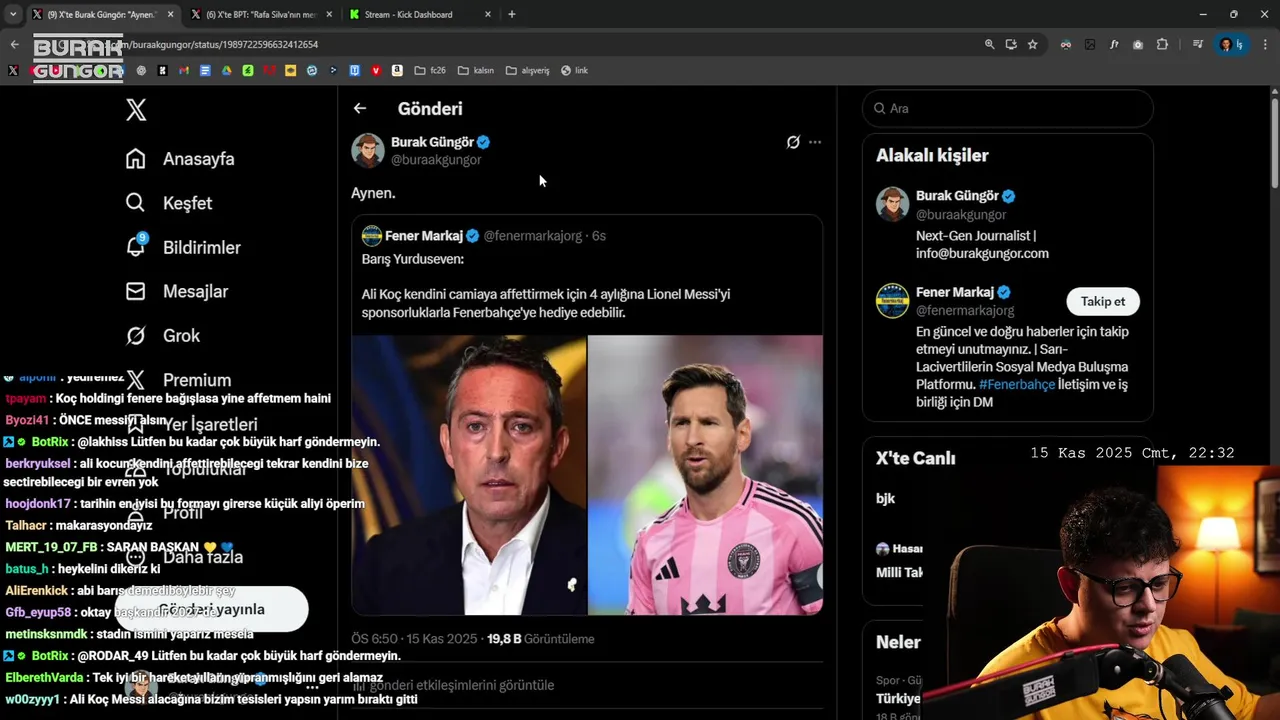
Task: Open the Kick bookmark icon
Action: (x=162, y=70)
